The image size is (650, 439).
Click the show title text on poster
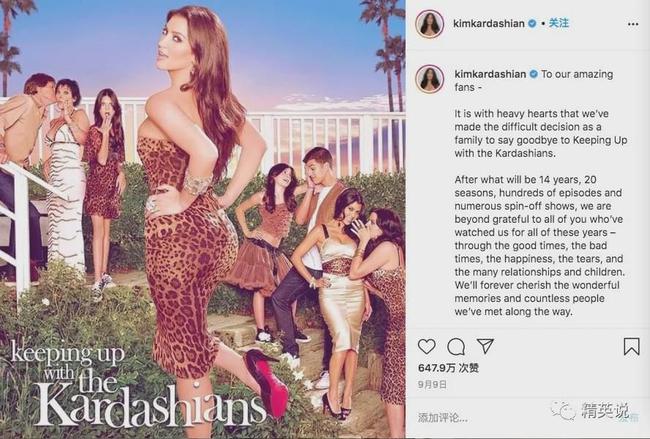click(137, 383)
